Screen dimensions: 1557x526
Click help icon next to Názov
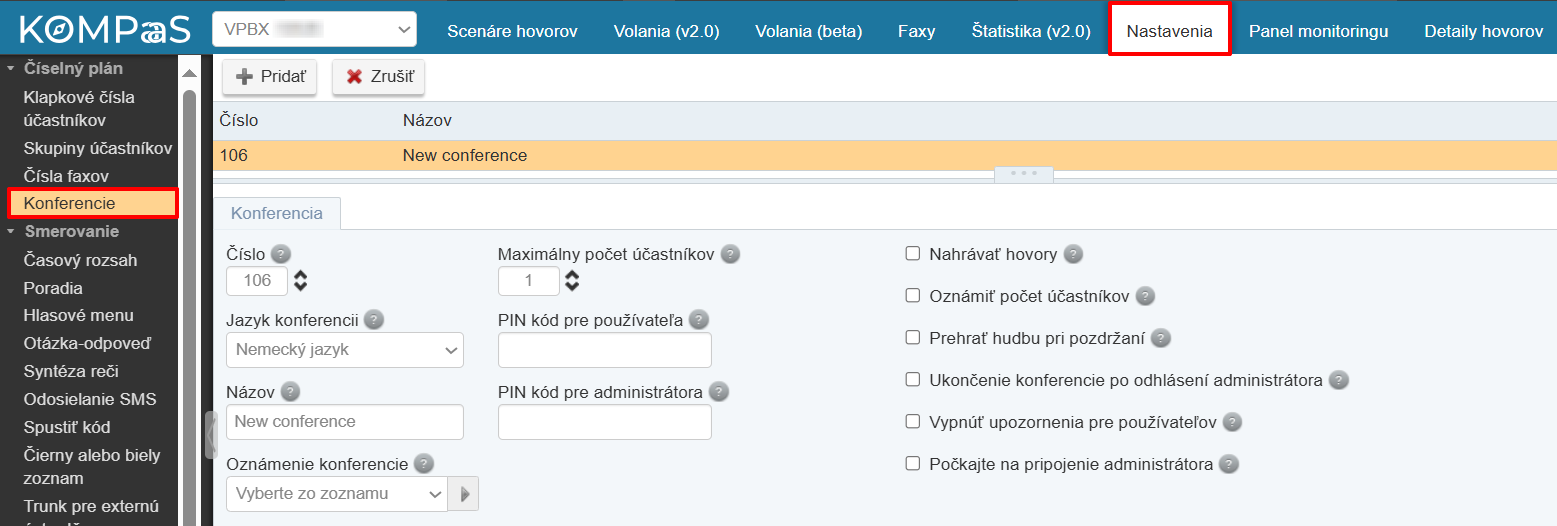(x=290, y=392)
